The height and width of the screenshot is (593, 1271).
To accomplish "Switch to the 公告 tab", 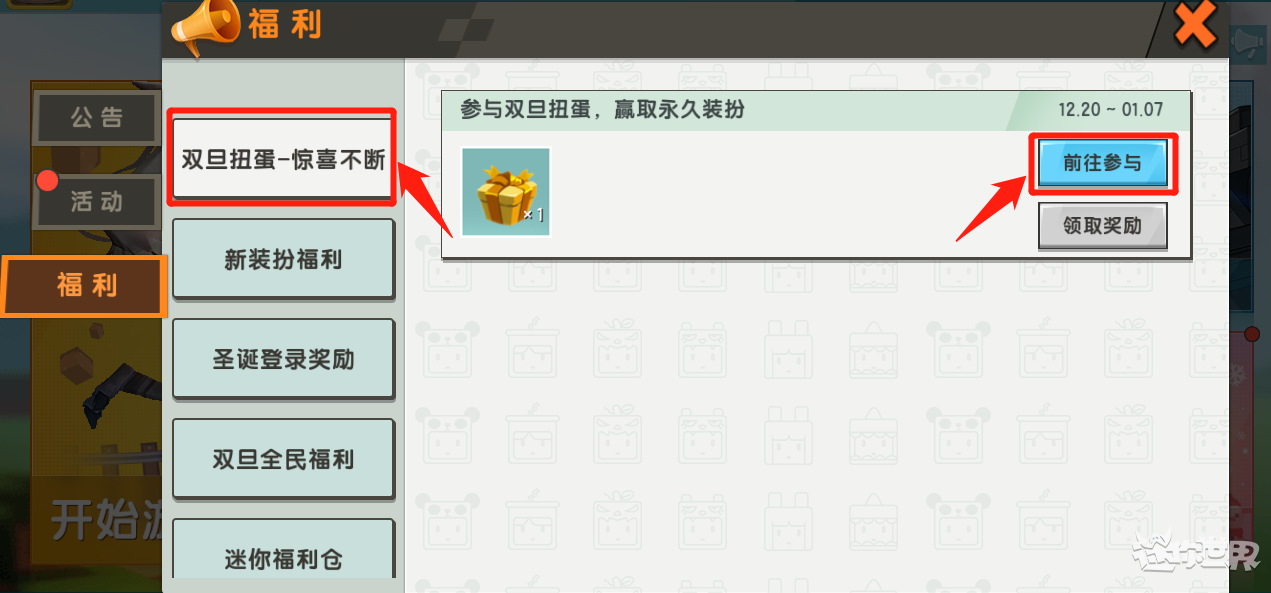I will click(97, 118).
